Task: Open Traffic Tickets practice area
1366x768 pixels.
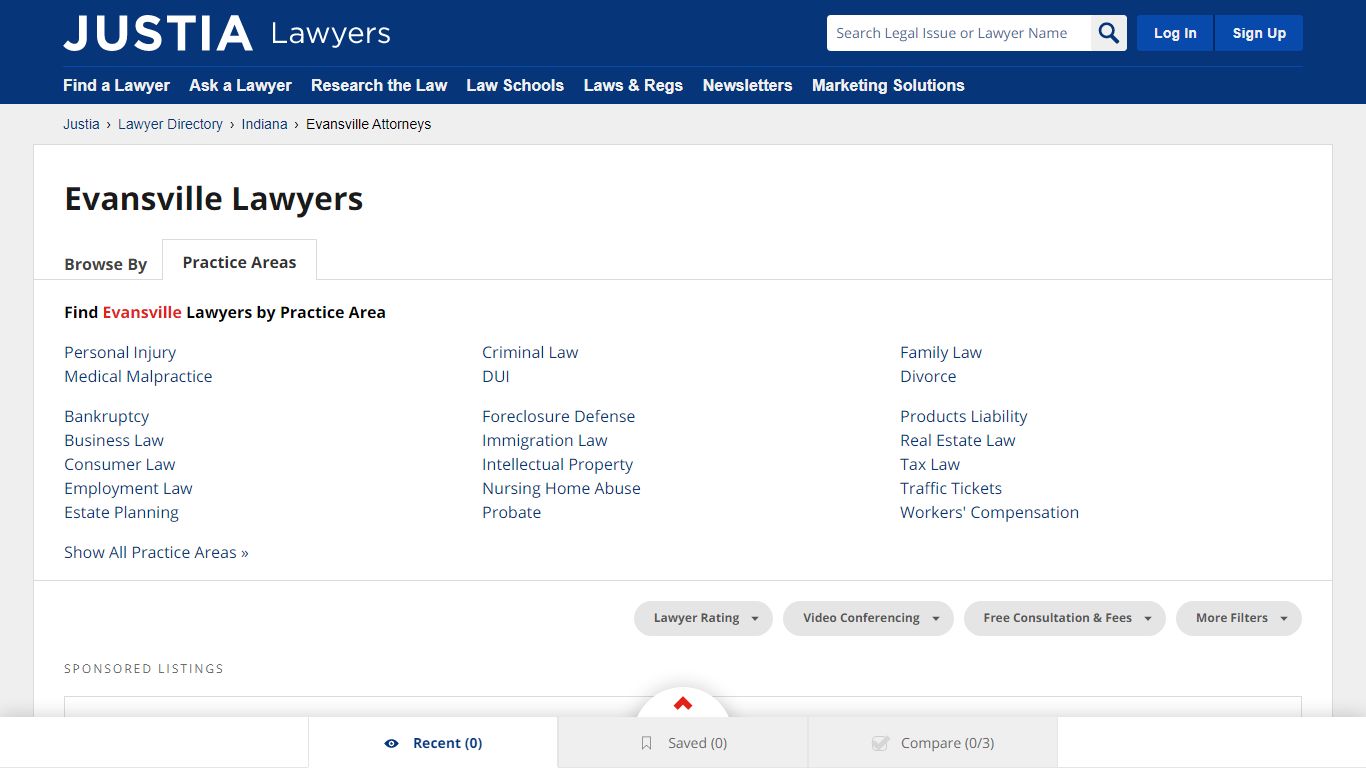Action: [951, 488]
